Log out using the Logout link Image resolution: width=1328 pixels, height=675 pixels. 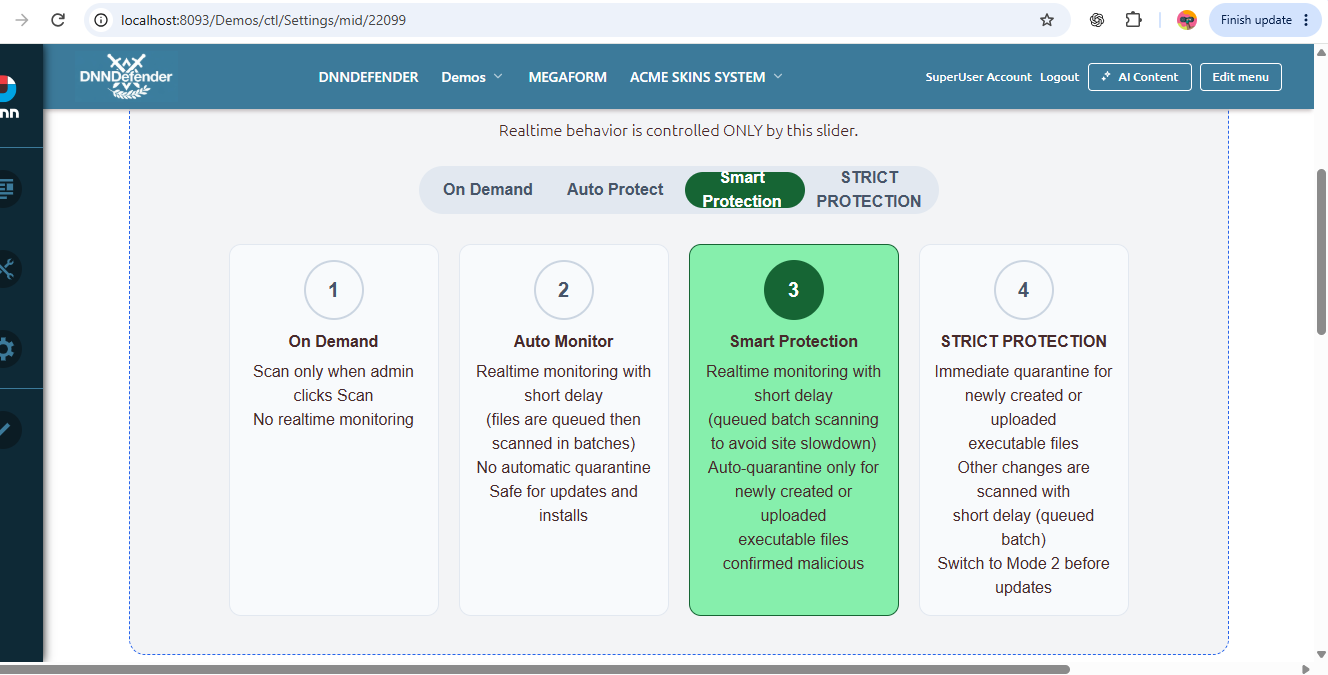point(1059,77)
